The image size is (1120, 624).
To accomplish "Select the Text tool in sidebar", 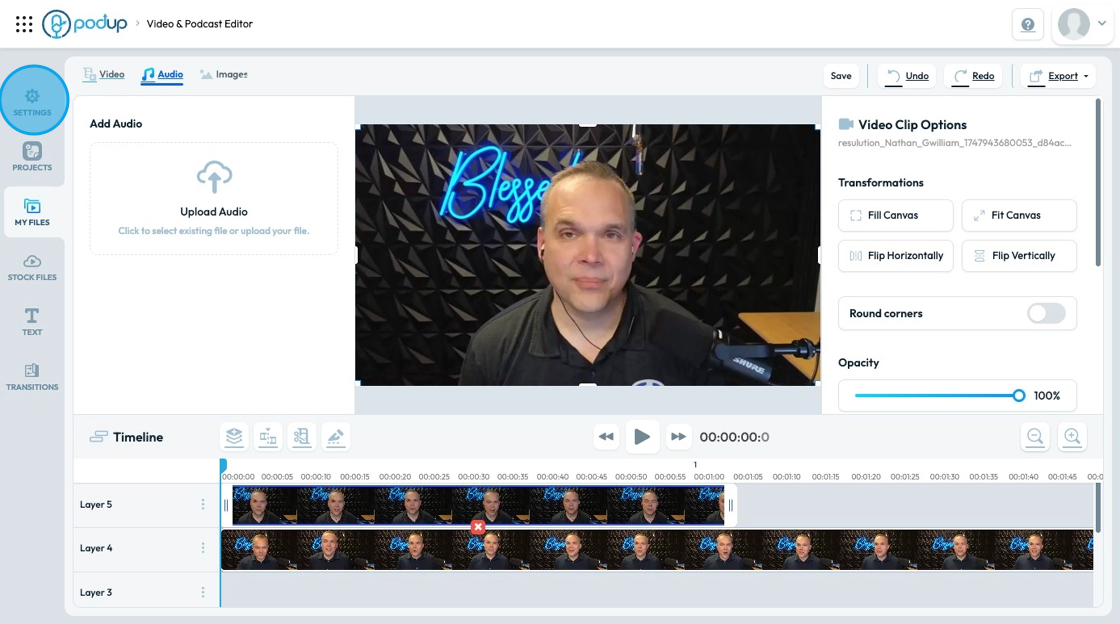I will coord(32,321).
